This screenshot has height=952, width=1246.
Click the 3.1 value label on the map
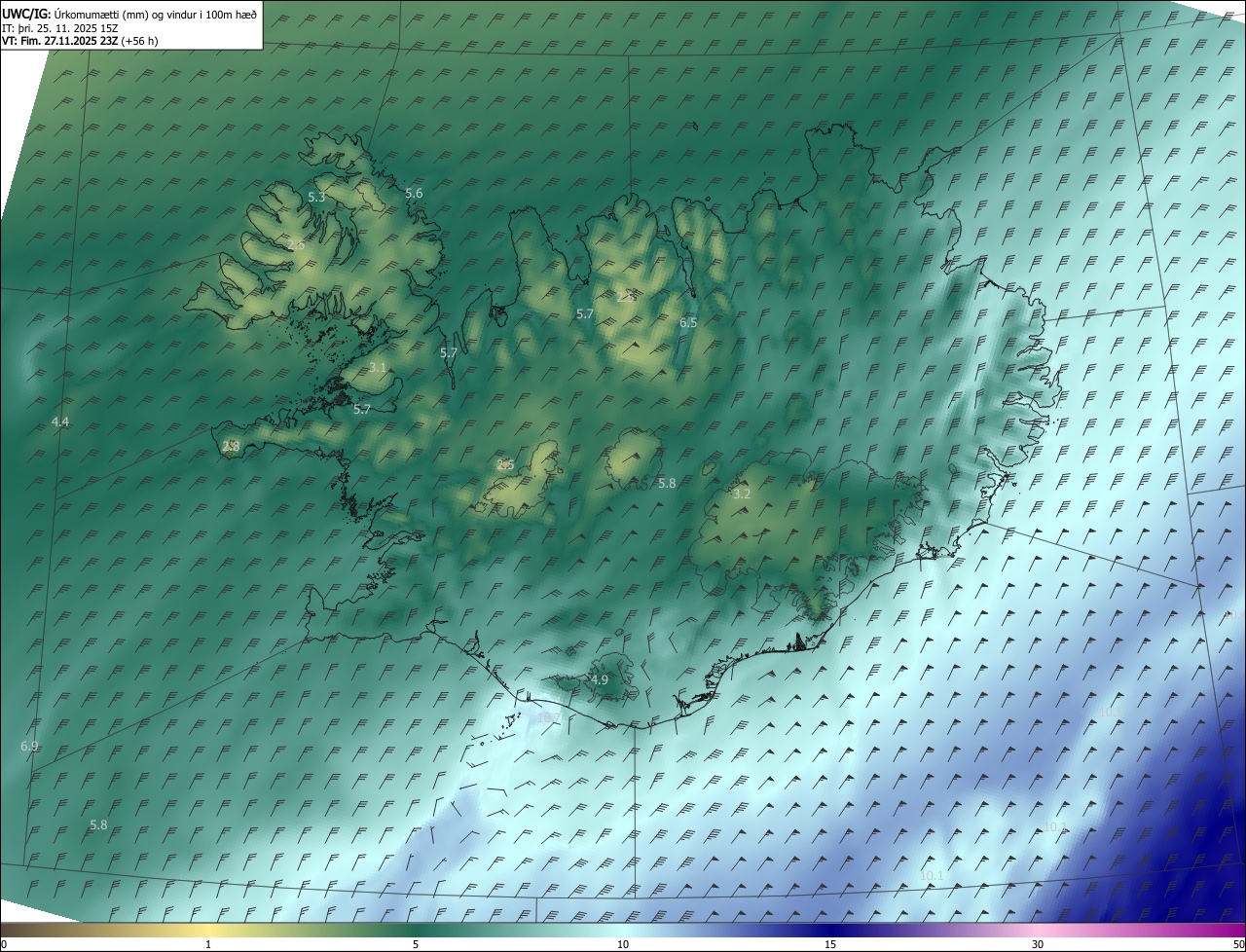378,367
